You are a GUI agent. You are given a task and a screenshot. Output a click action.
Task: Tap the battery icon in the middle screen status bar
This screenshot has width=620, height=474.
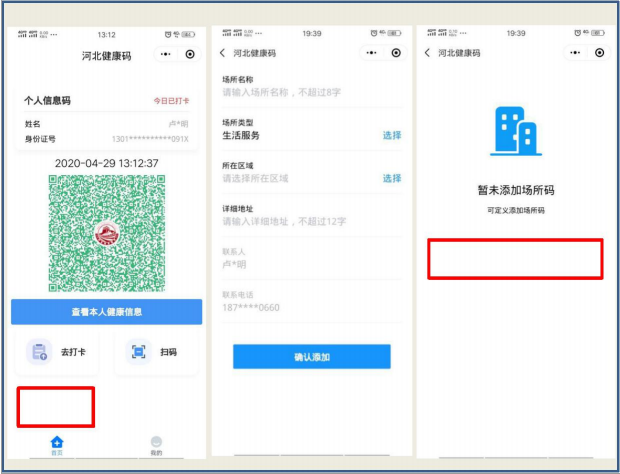pos(394,33)
